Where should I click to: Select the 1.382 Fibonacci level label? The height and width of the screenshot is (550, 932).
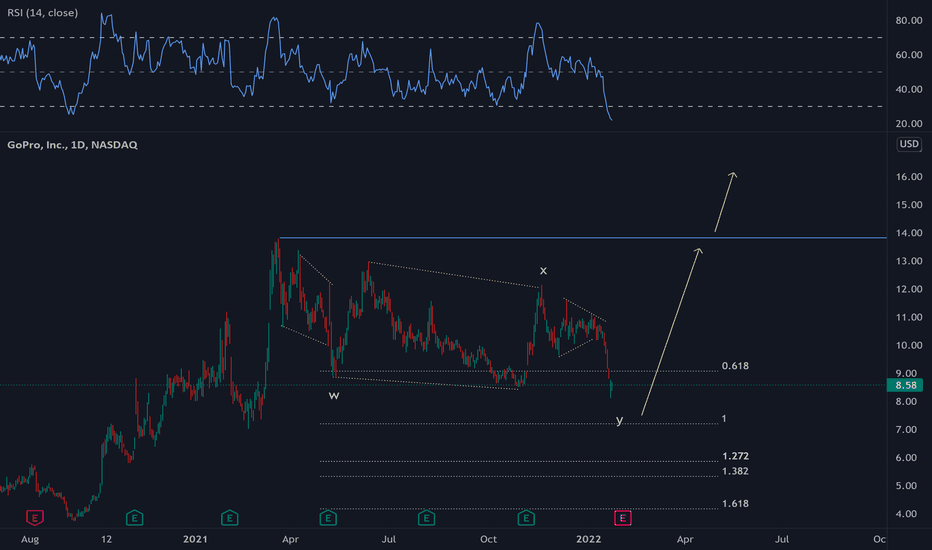735,471
